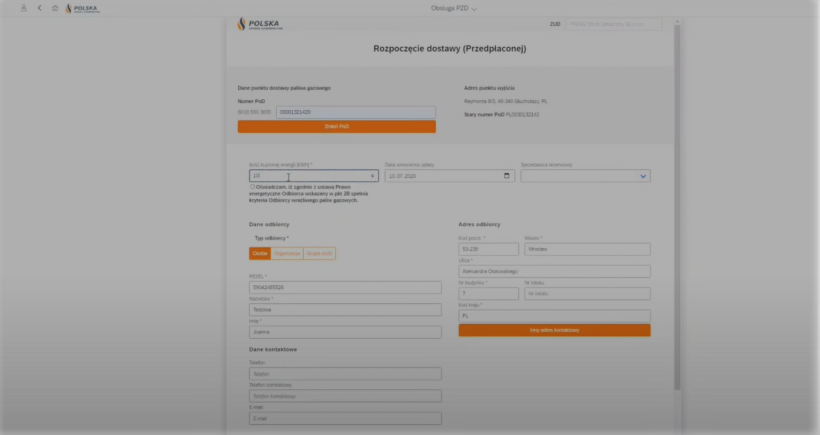Screen dimensions: 820x435
Task: Click the Nr lokalu field
Action: coord(587,294)
